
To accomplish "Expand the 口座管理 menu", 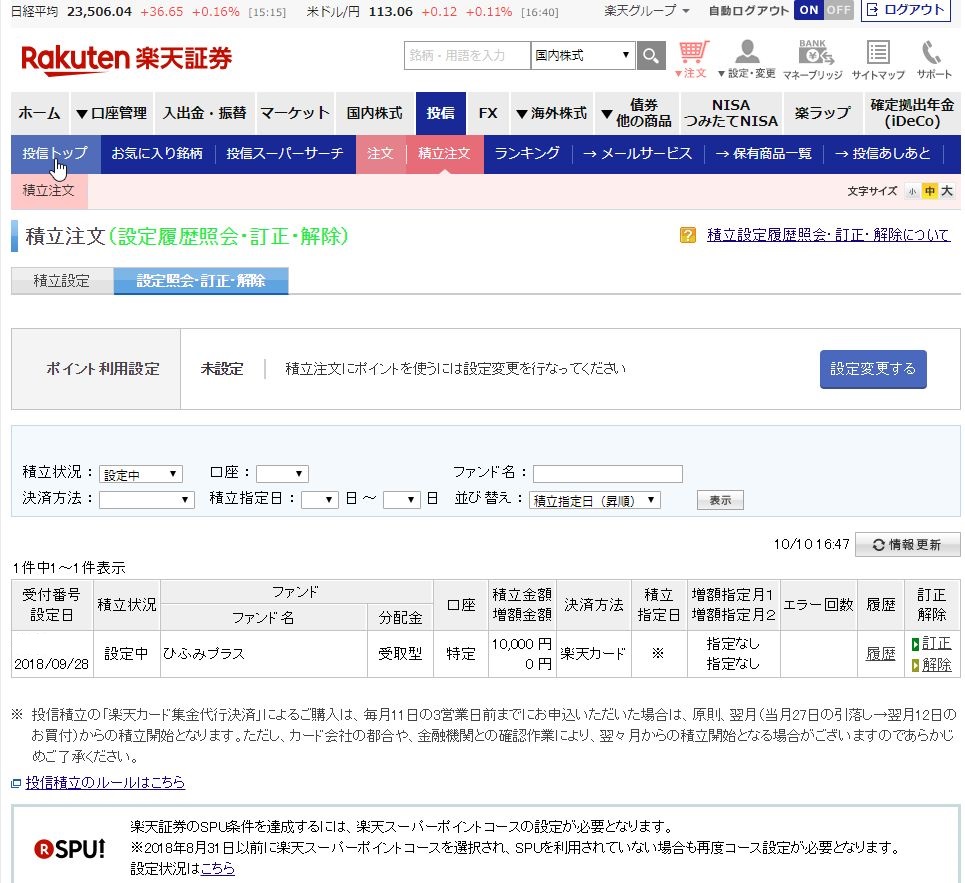I will (x=112, y=113).
